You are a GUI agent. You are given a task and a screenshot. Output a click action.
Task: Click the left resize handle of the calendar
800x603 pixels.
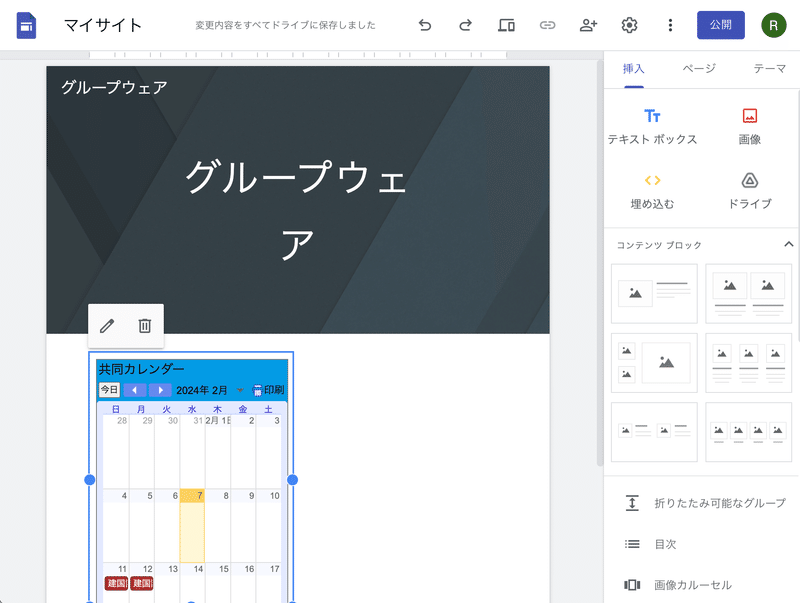89,480
